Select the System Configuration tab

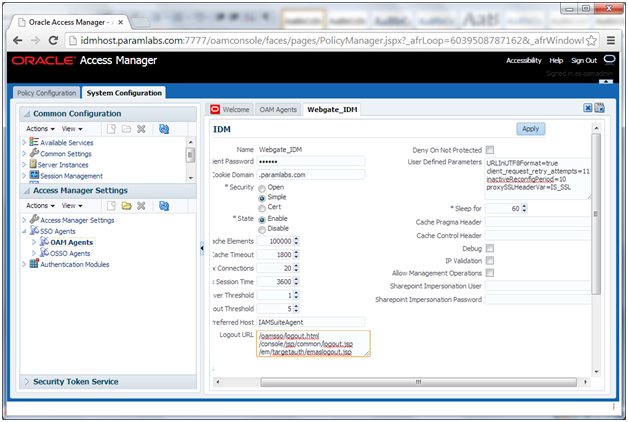(x=124, y=93)
